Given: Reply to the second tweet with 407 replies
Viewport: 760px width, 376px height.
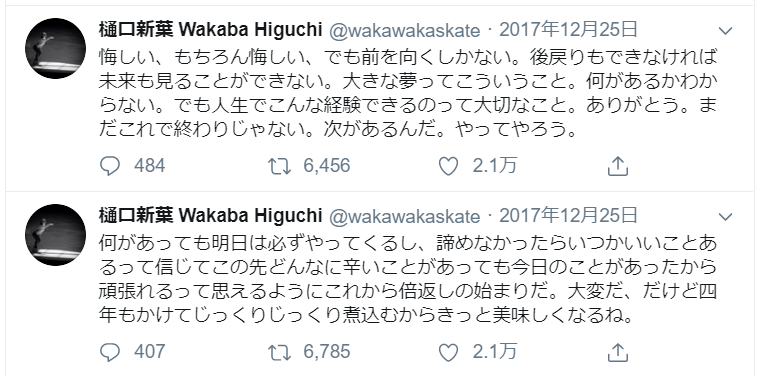Looking at the screenshot, I should coord(110,352).
